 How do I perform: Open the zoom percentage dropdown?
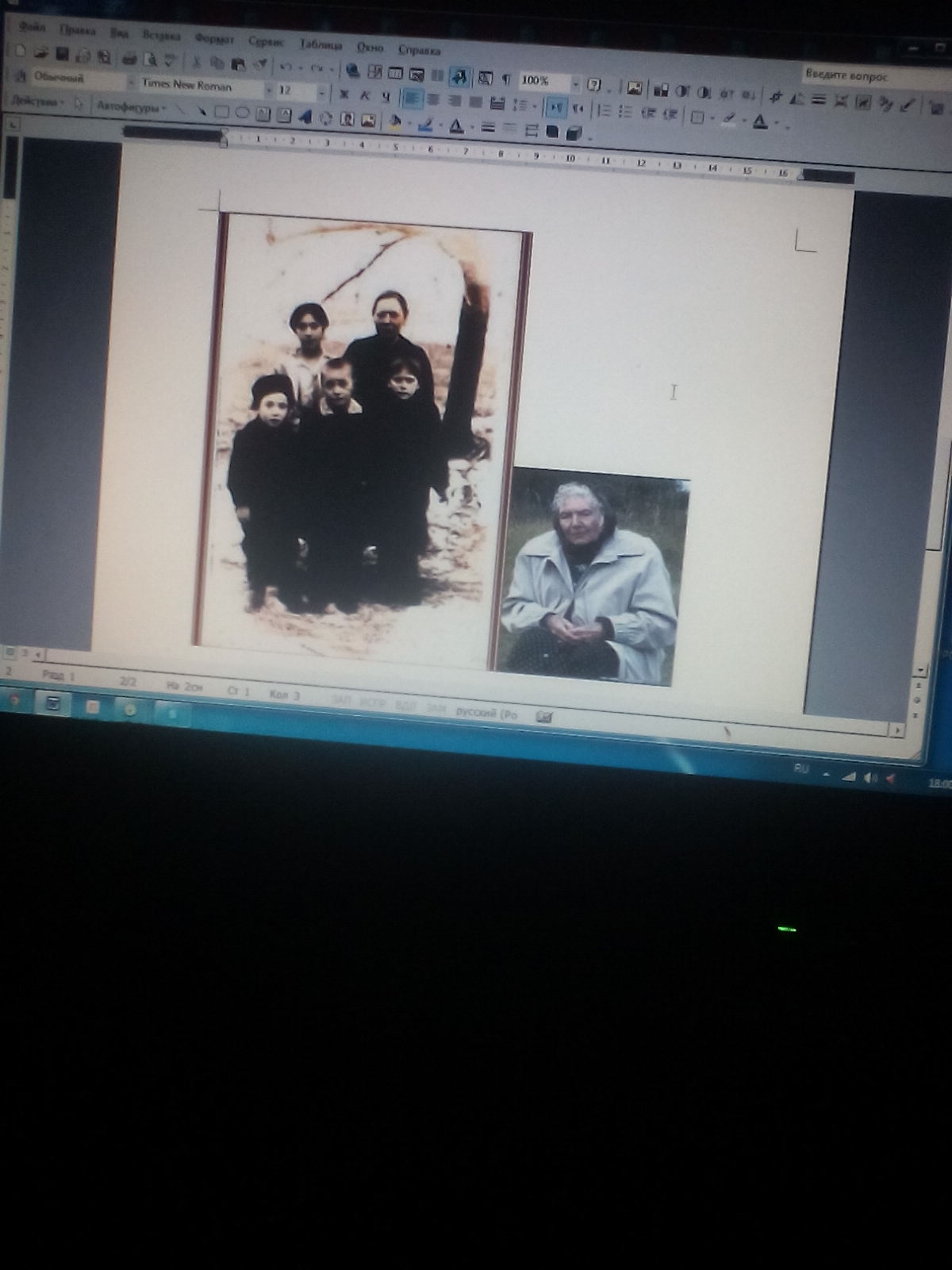click(575, 83)
